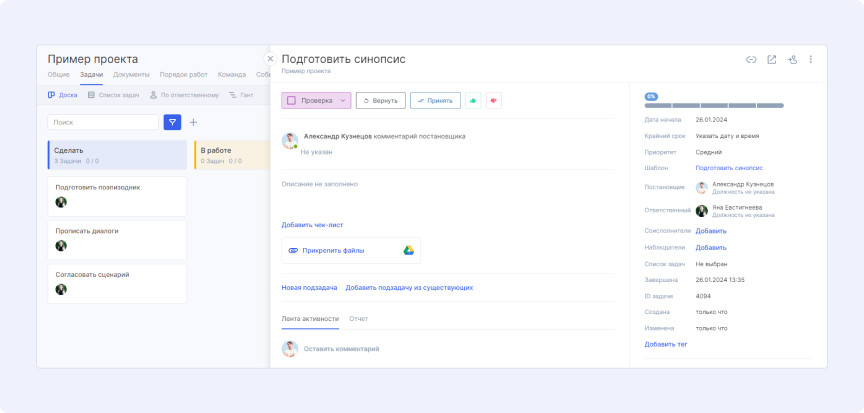The width and height of the screenshot is (864, 413).
Task: Open the Общие tab
Action: [58, 74]
